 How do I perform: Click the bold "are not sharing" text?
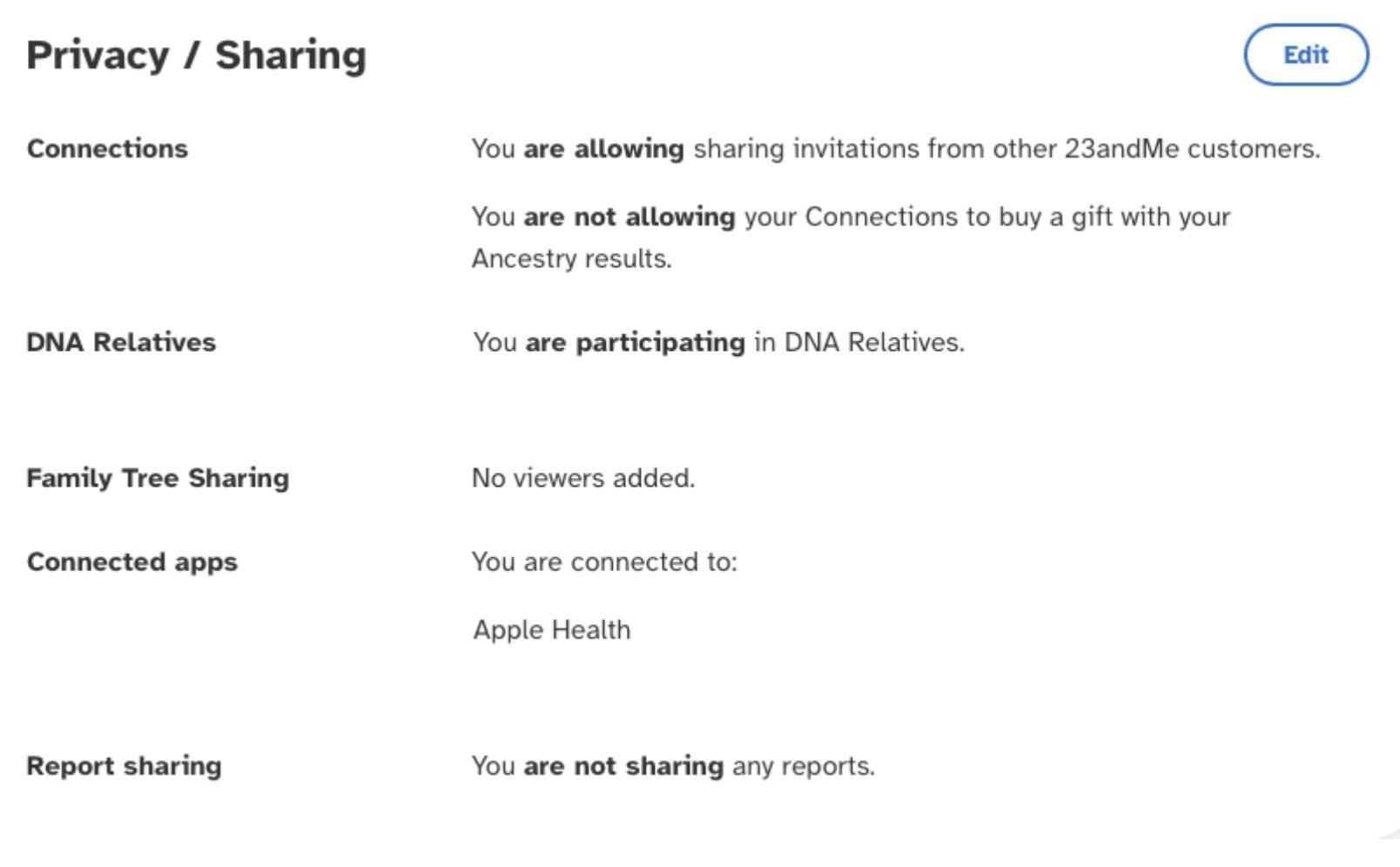pyautogui.click(x=623, y=766)
